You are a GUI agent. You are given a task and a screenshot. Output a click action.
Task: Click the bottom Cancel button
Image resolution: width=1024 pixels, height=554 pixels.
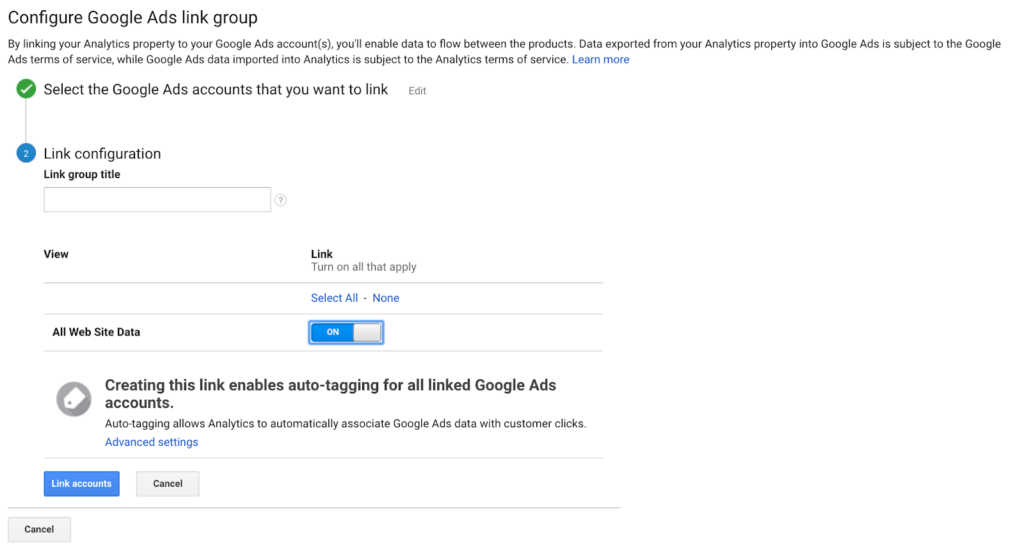pos(39,529)
